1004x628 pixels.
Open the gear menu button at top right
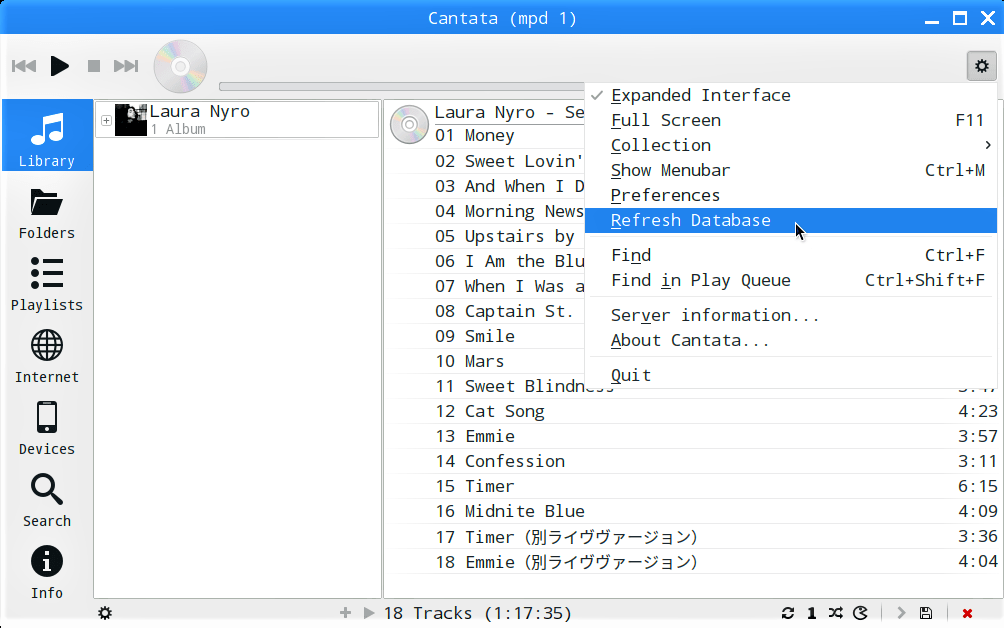tap(982, 66)
